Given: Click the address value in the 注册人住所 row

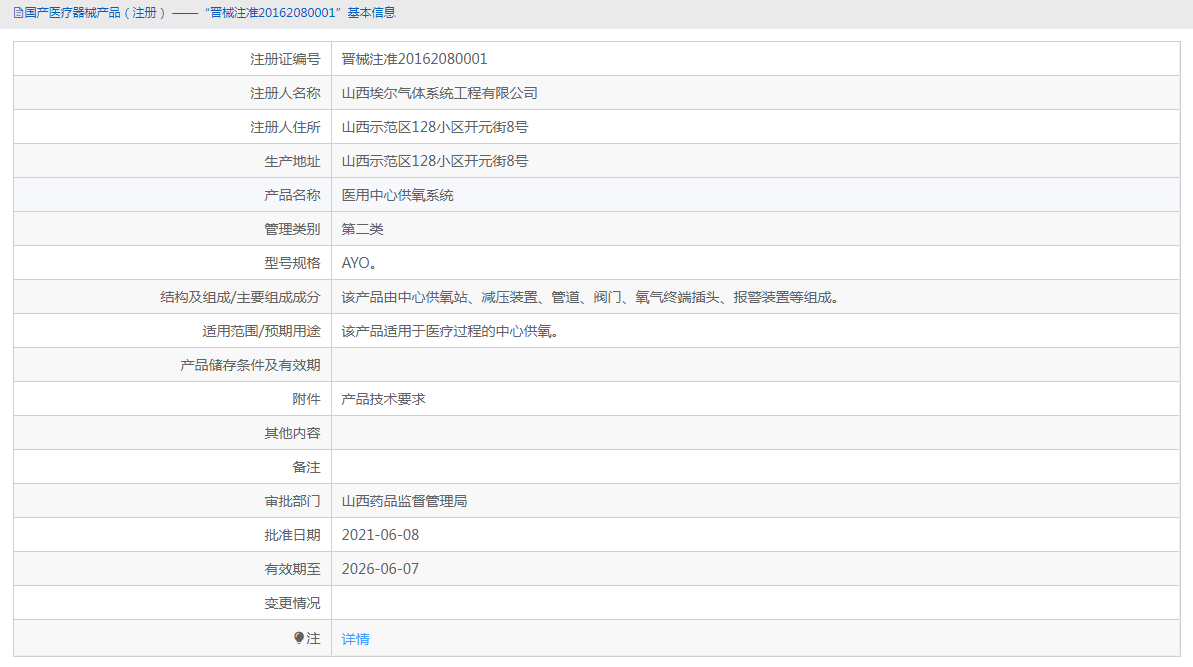Looking at the screenshot, I should coord(434,127).
